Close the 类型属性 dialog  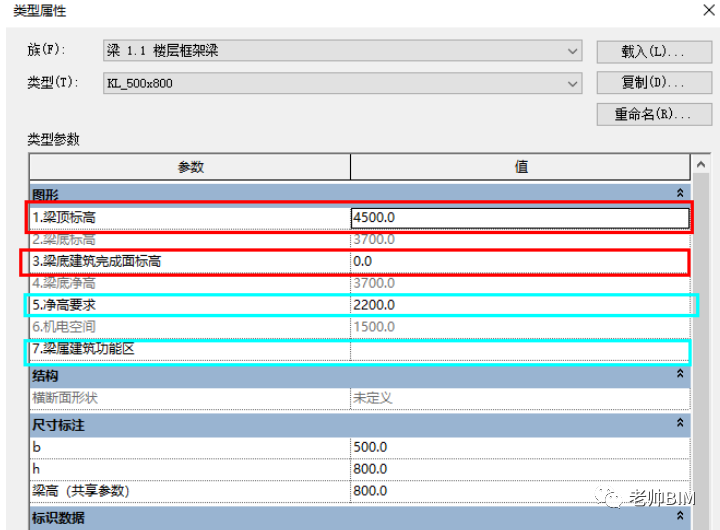pos(709,10)
